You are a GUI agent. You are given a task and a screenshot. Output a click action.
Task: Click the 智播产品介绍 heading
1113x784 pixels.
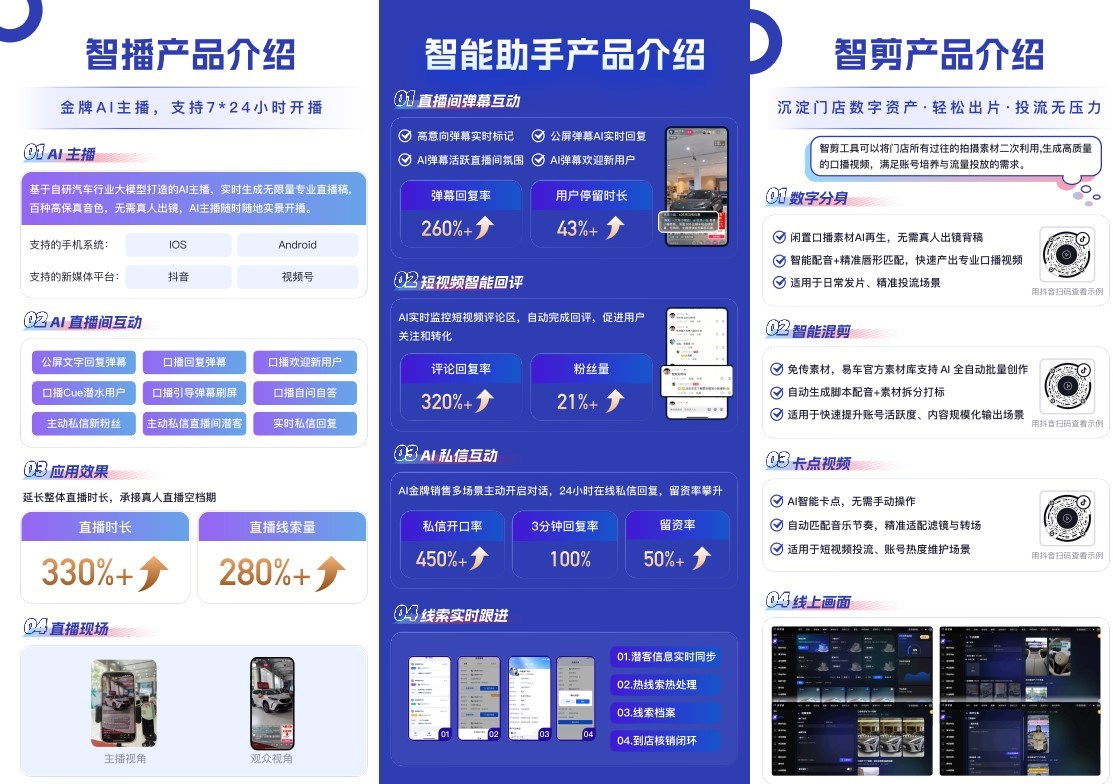tap(190, 55)
